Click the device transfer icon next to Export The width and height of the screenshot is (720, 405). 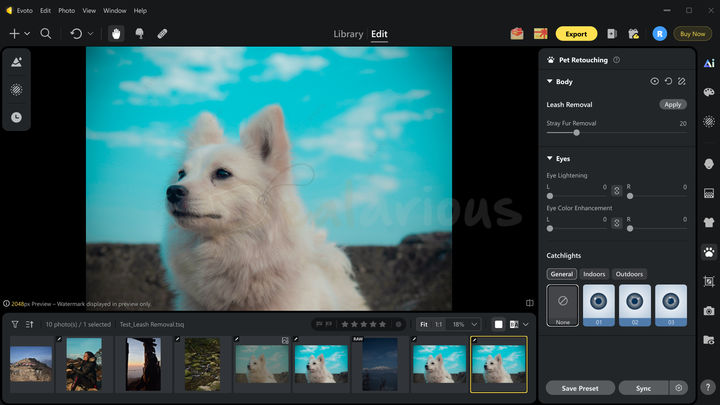point(612,34)
